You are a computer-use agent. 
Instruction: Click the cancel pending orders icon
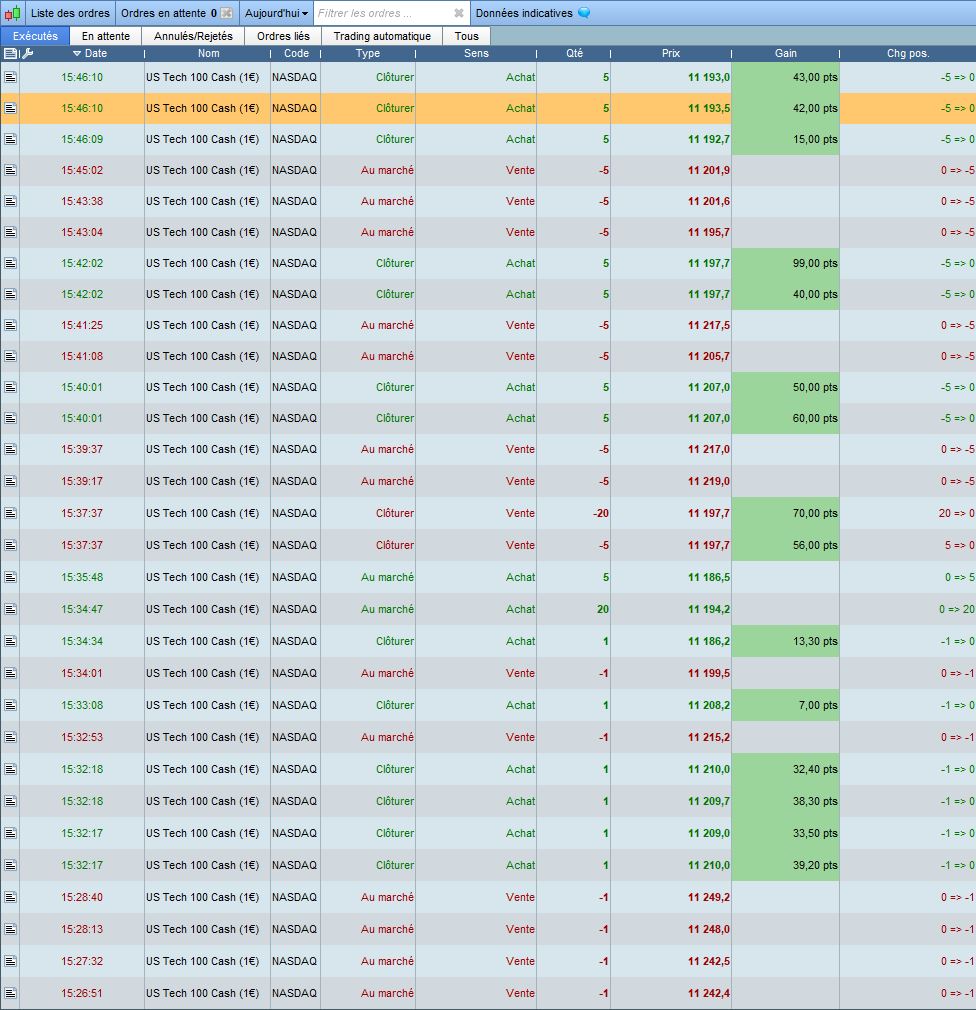tap(226, 13)
